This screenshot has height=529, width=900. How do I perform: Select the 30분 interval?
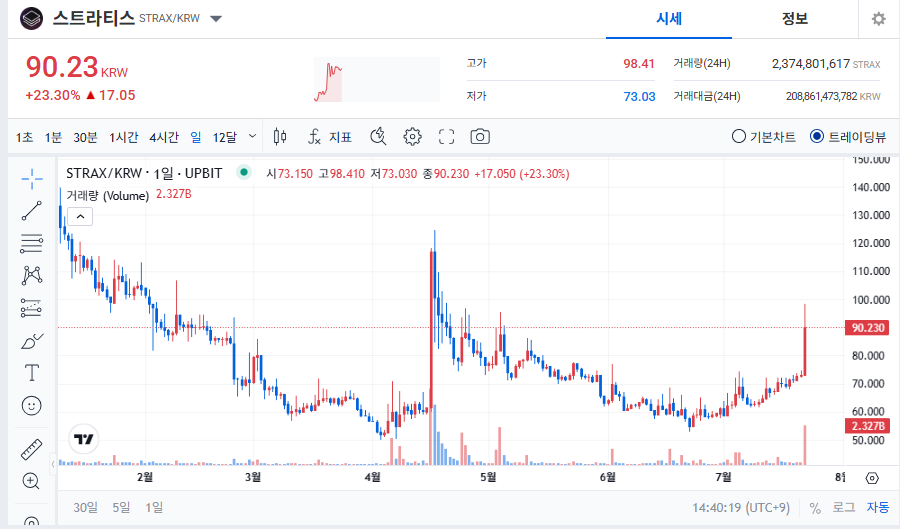pyautogui.click(x=86, y=137)
